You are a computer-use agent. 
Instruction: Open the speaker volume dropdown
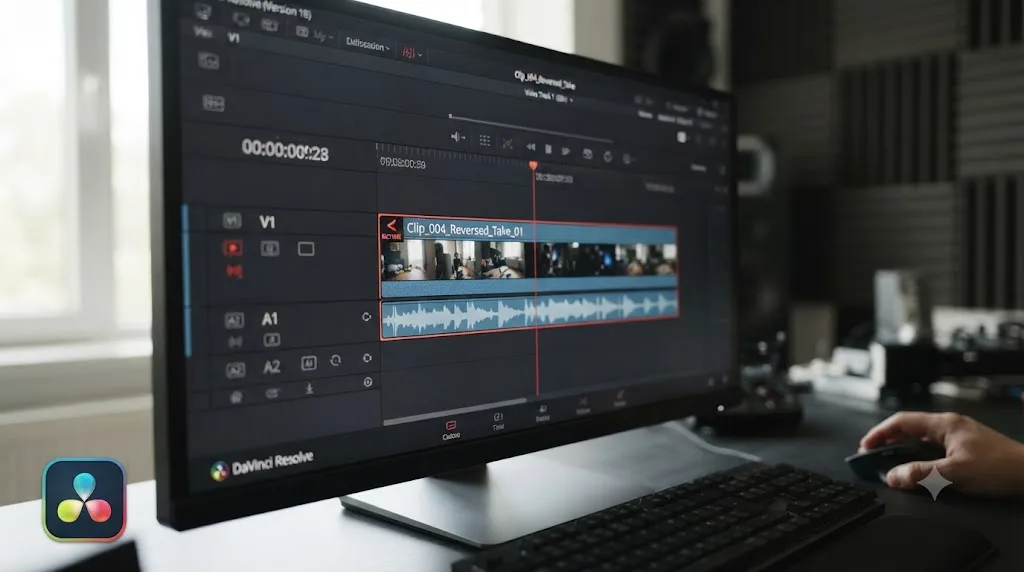pos(458,137)
